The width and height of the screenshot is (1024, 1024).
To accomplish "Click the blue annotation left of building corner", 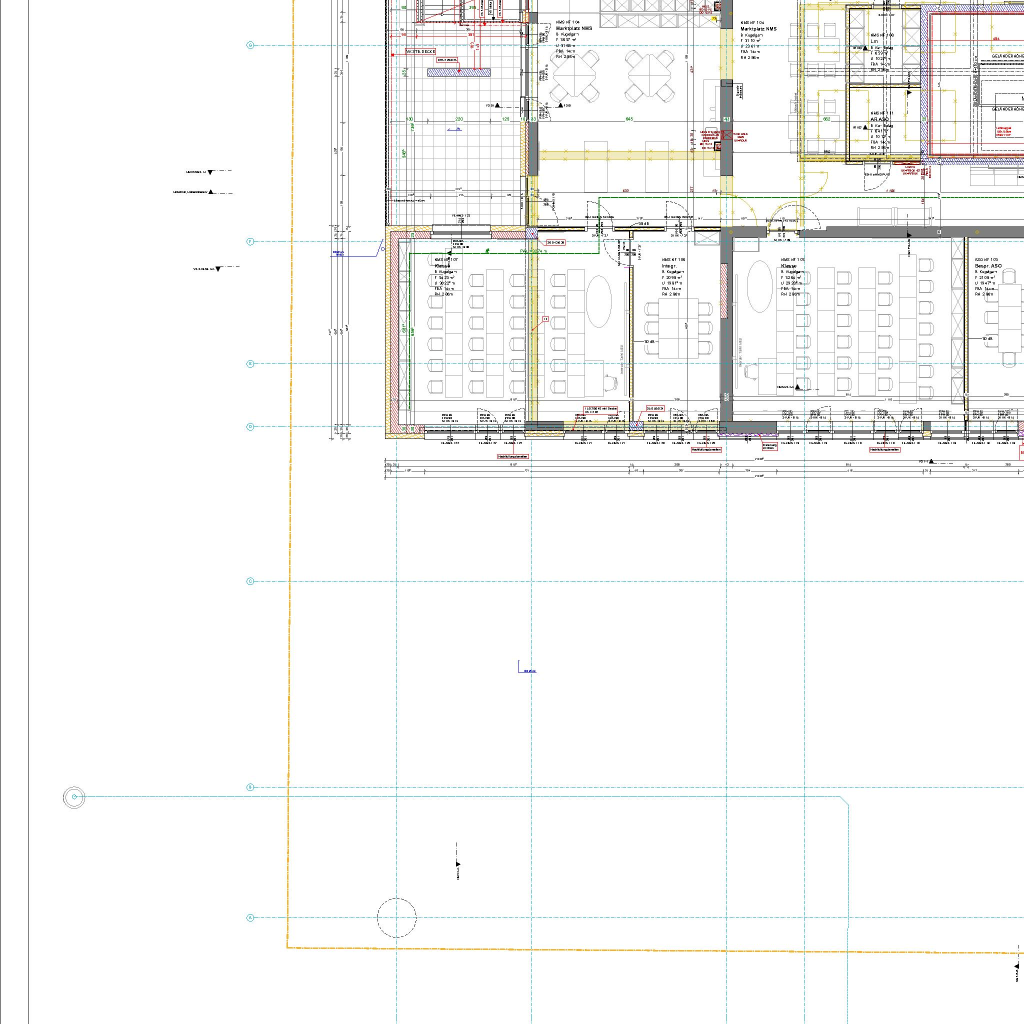I will tap(339, 253).
